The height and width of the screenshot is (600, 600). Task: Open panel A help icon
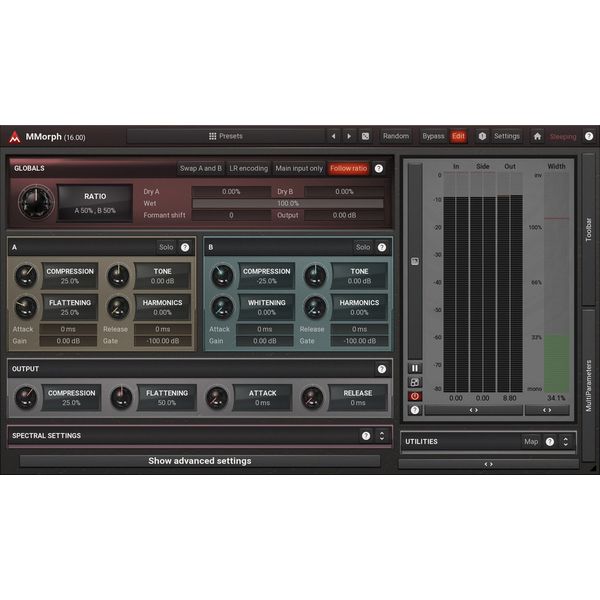tap(185, 247)
